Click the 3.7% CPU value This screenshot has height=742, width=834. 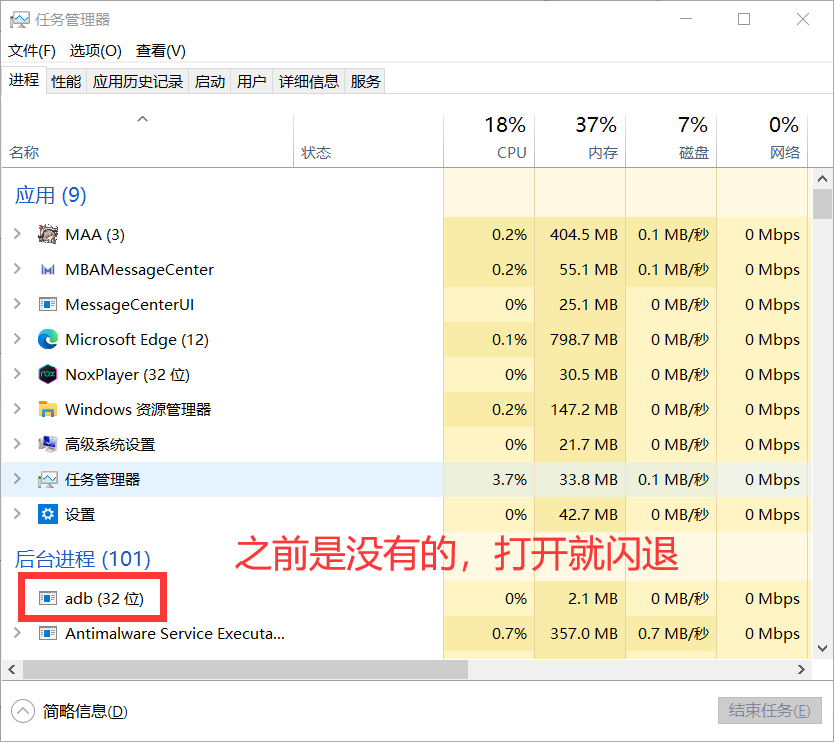pyautogui.click(x=510, y=480)
